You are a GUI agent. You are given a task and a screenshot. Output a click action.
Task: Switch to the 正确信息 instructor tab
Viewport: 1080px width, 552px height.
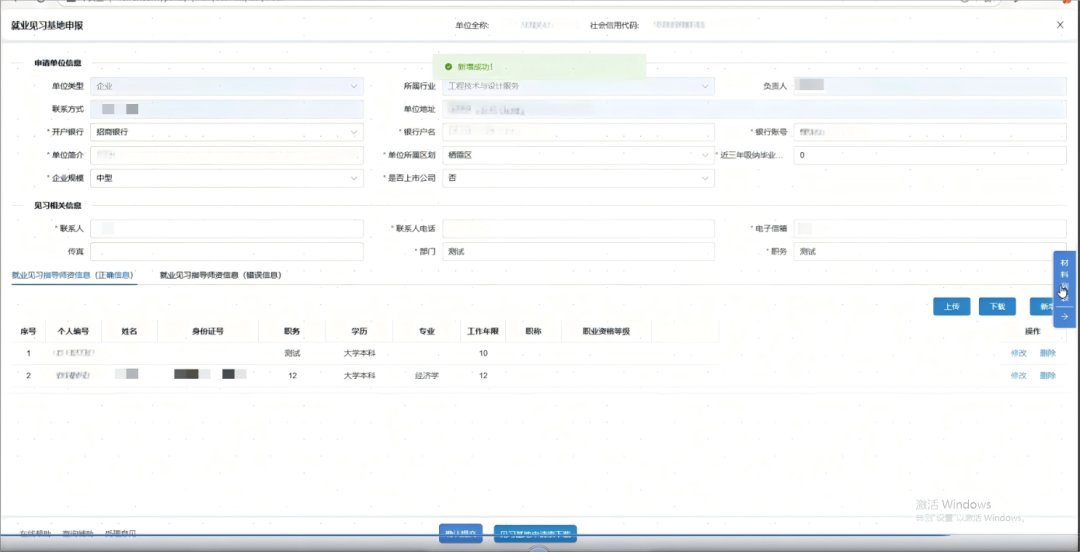pyautogui.click(x=73, y=275)
